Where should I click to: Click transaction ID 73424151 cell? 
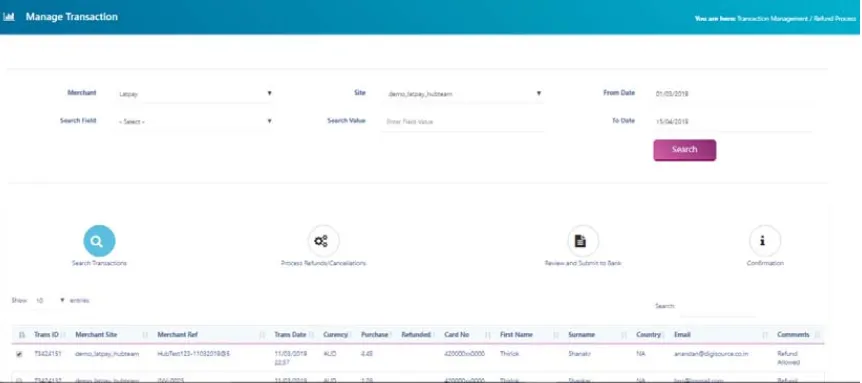47,354
